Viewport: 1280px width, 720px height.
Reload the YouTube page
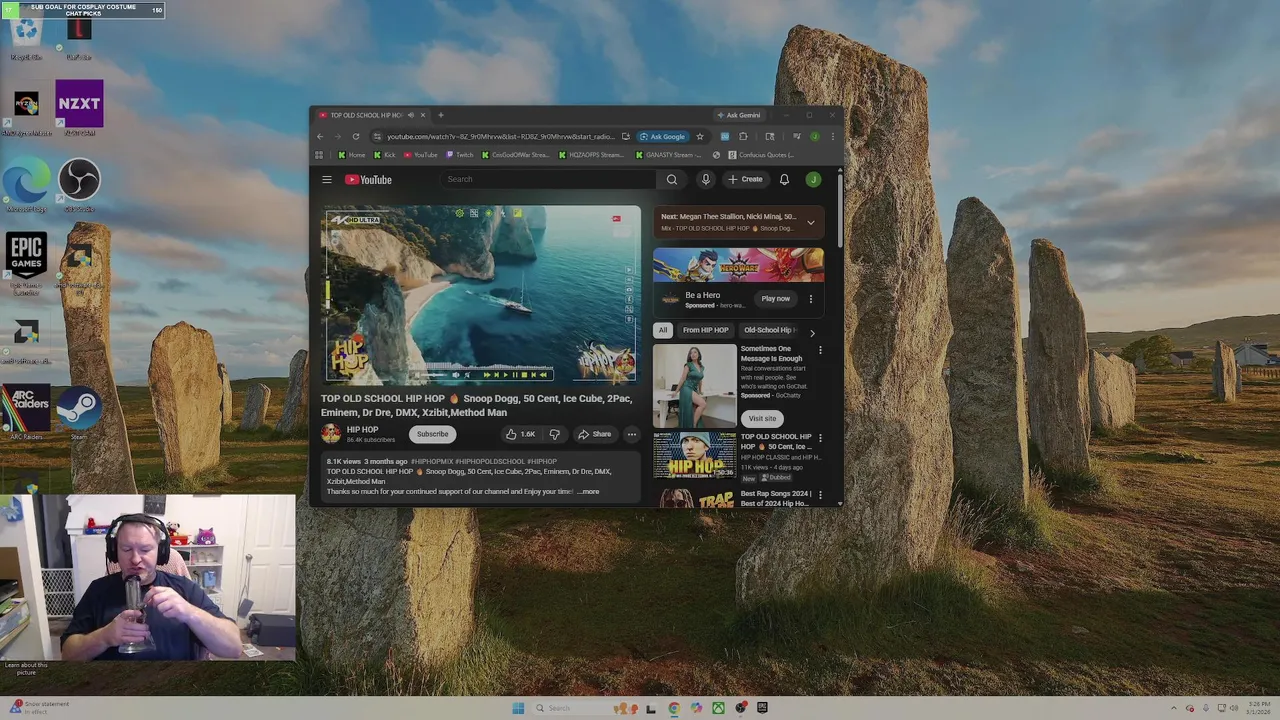[355, 136]
